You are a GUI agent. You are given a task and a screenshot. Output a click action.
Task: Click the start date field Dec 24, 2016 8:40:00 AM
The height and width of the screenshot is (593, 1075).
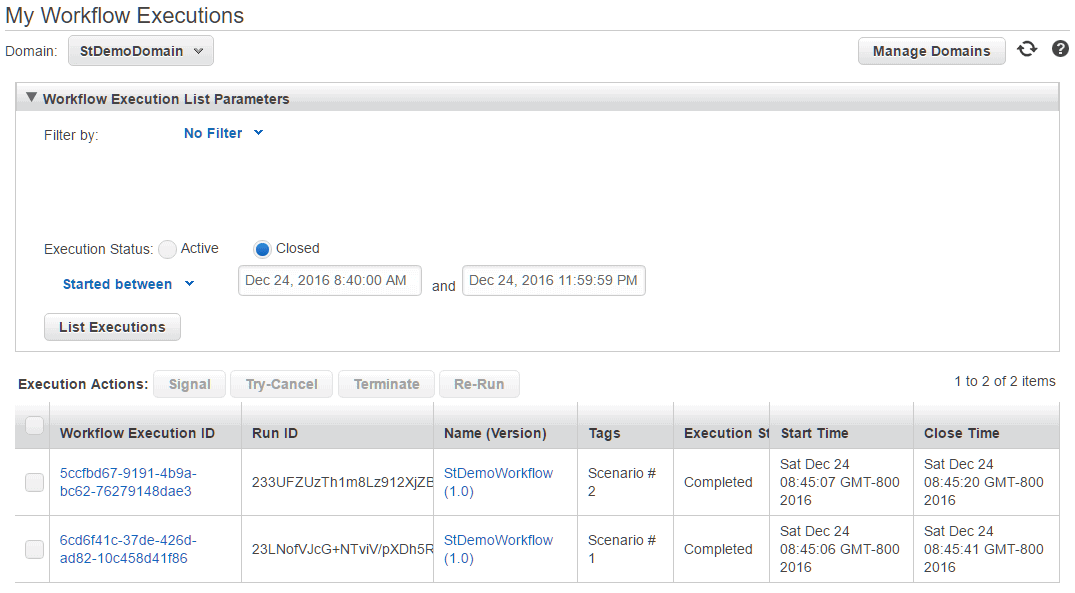[330, 280]
